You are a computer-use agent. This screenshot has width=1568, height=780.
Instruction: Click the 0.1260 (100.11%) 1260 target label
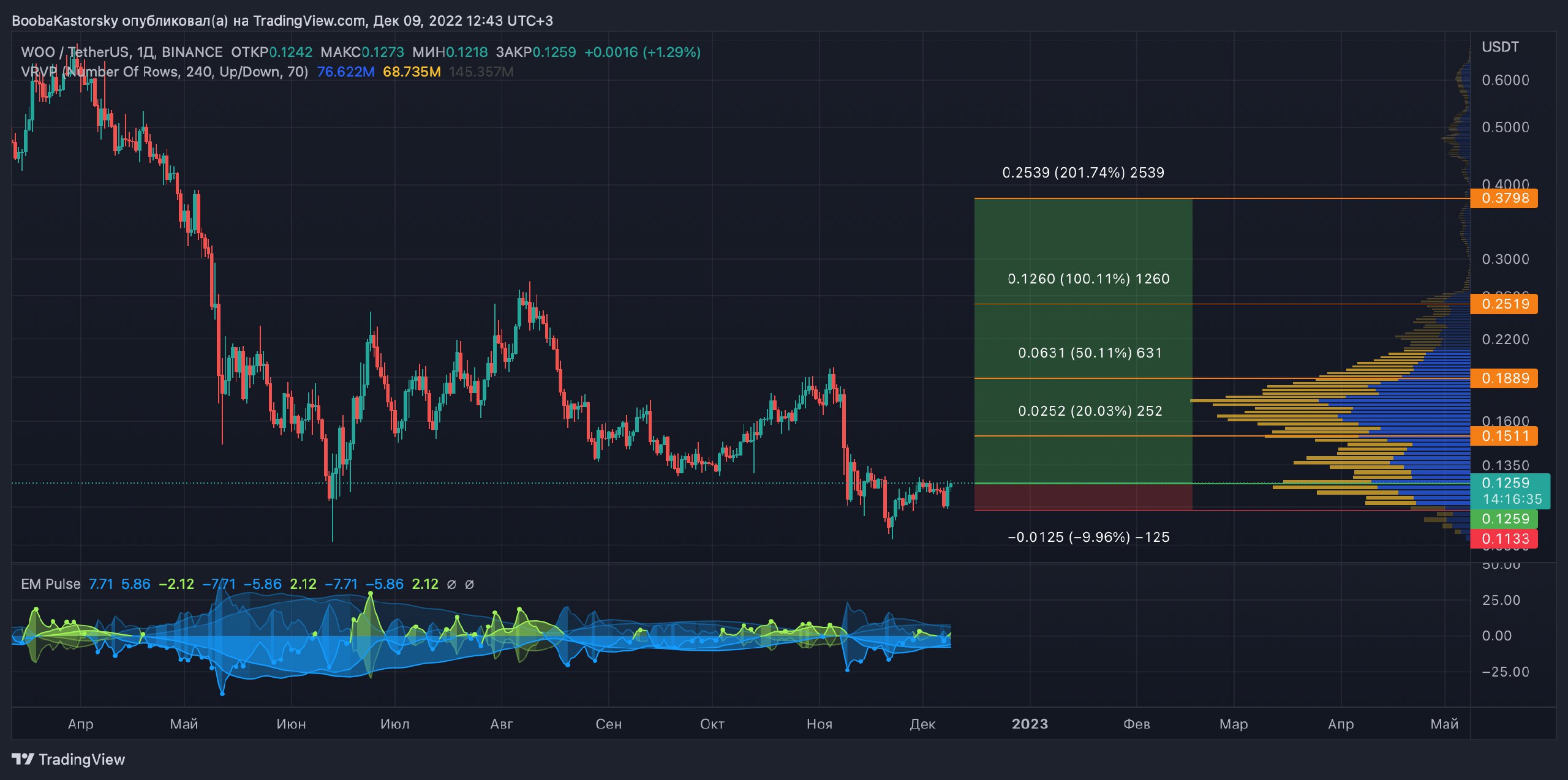[x=1088, y=279]
